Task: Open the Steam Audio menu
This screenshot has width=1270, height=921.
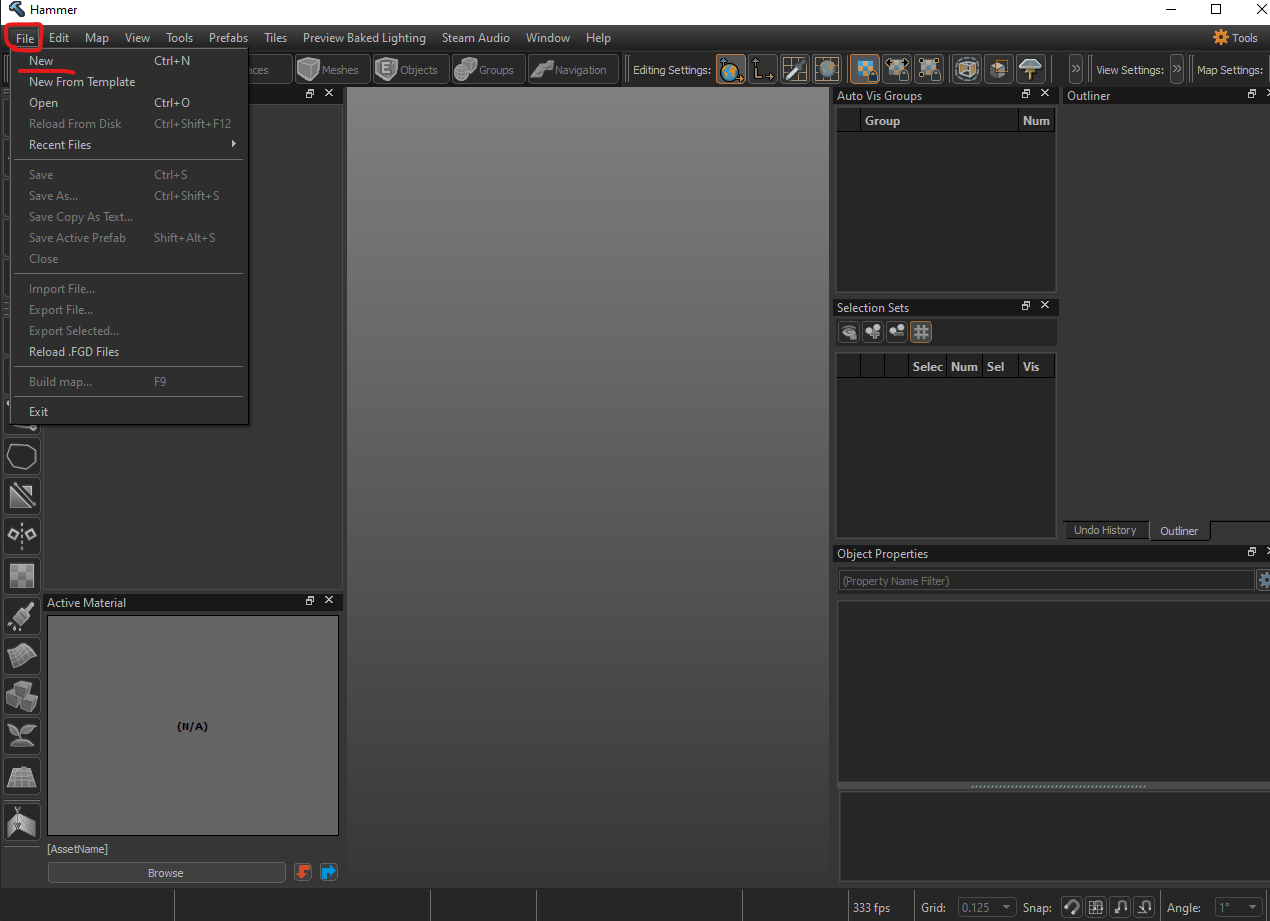Action: coord(476,38)
